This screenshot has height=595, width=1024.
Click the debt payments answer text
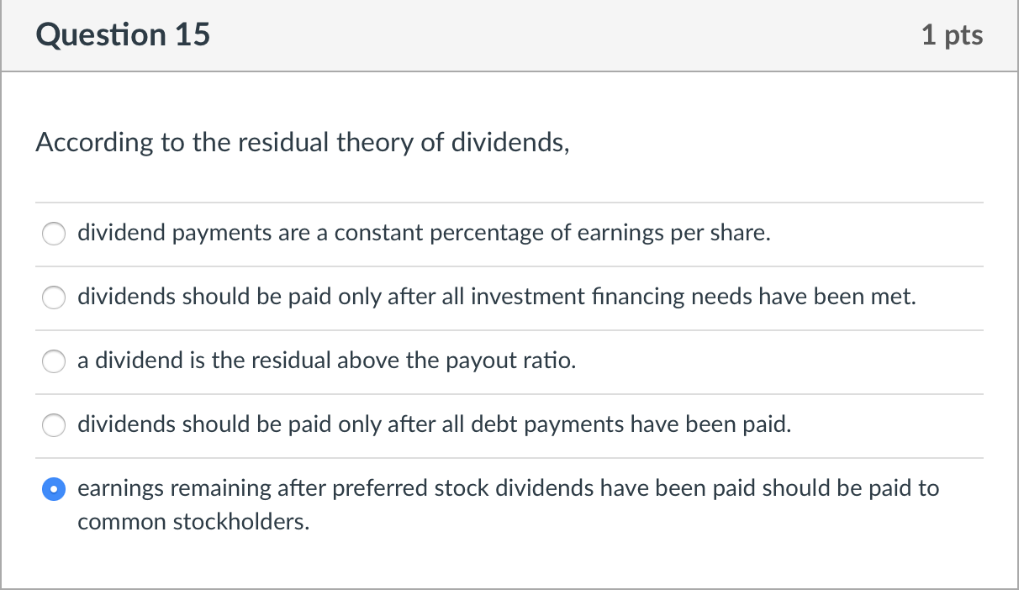(x=433, y=425)
